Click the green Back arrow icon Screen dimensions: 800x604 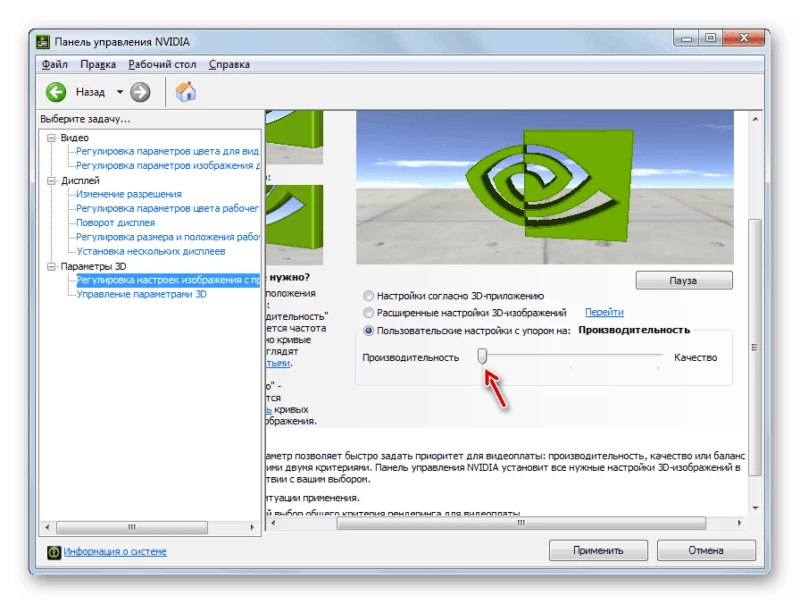click(x=56, y=92)
